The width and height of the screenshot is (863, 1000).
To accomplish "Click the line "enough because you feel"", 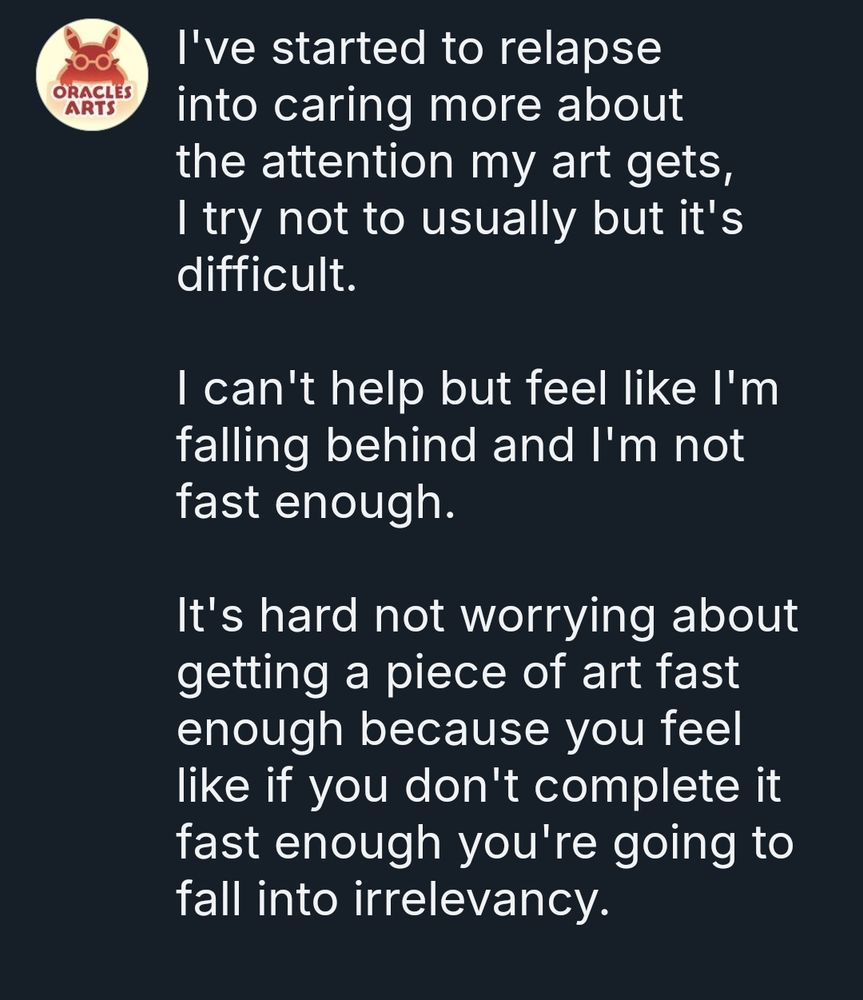I will (x=459, y=730).
